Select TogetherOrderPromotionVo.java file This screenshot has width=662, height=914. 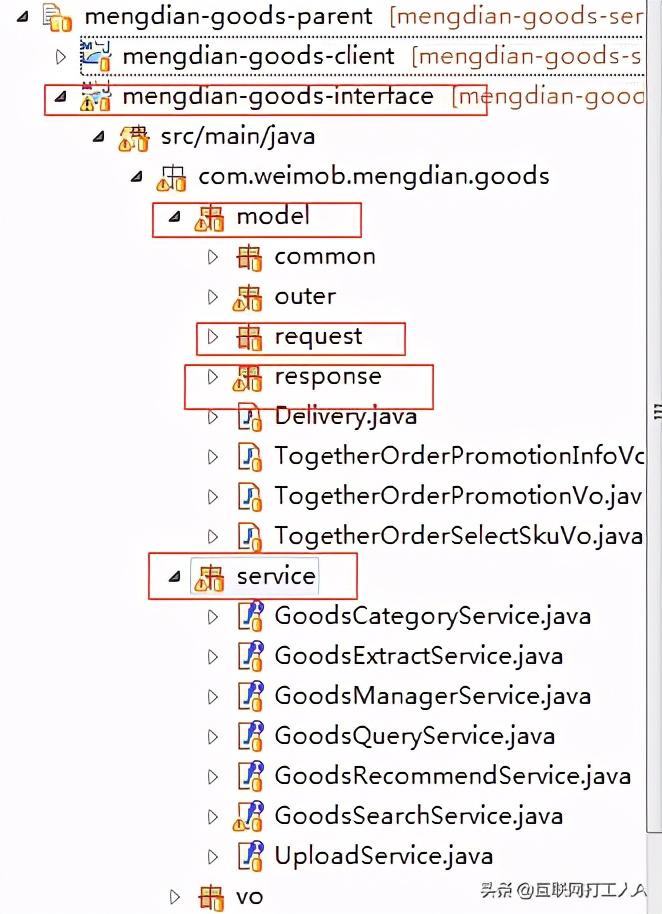point(457,496)
